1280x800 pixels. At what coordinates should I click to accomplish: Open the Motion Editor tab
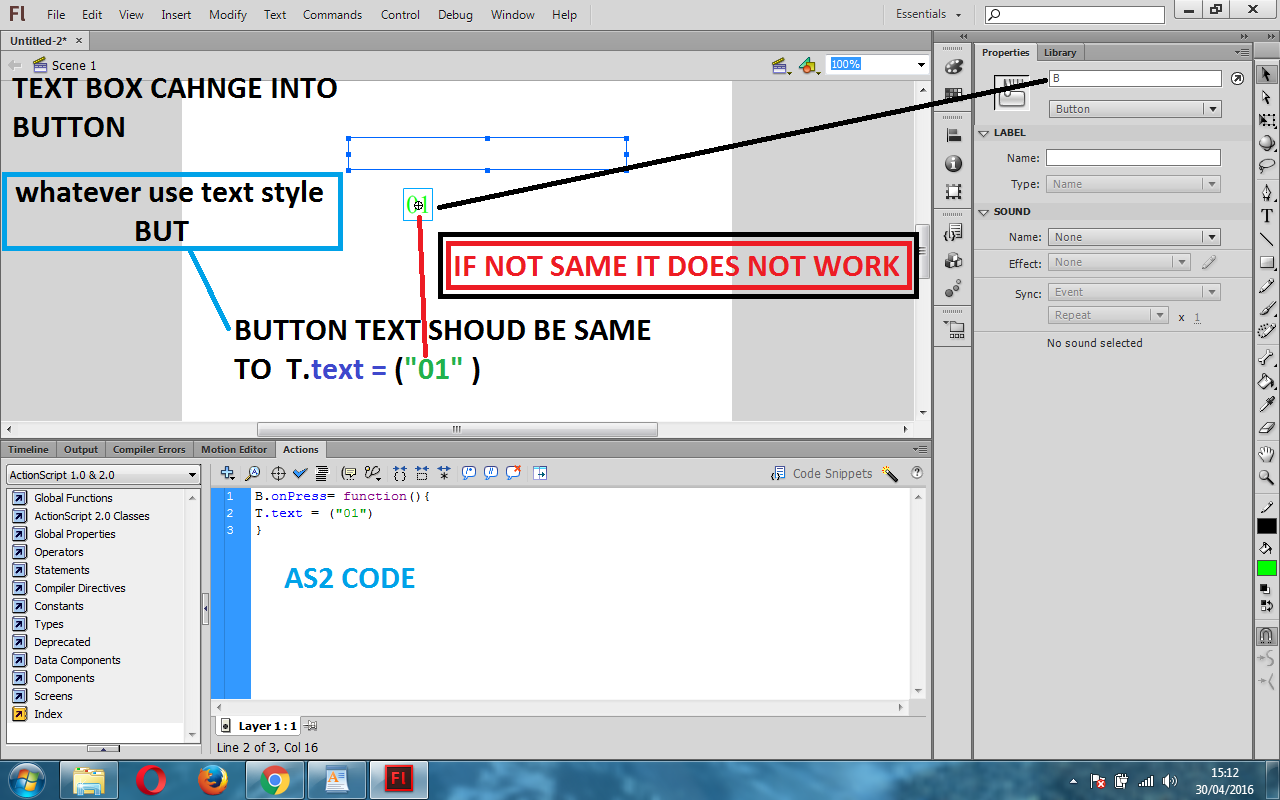(x=234, y=450)
